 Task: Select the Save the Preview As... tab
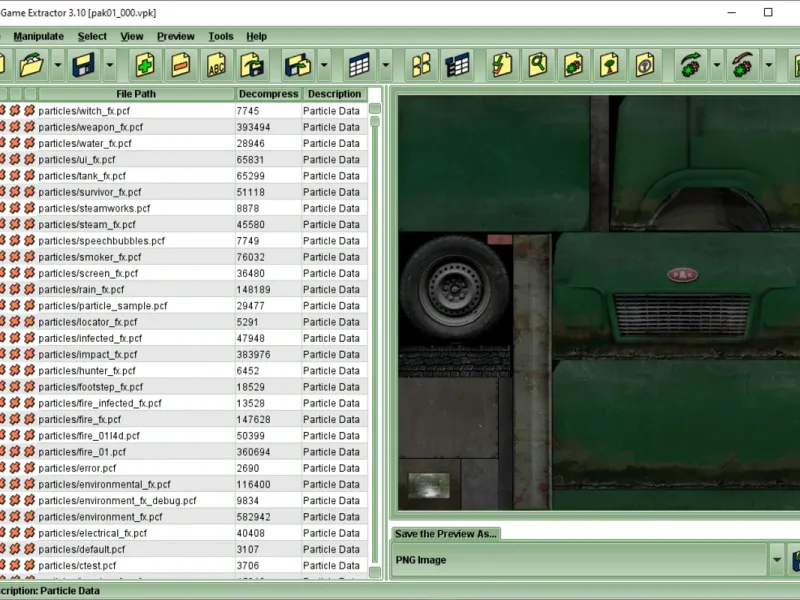pos(445,534)
